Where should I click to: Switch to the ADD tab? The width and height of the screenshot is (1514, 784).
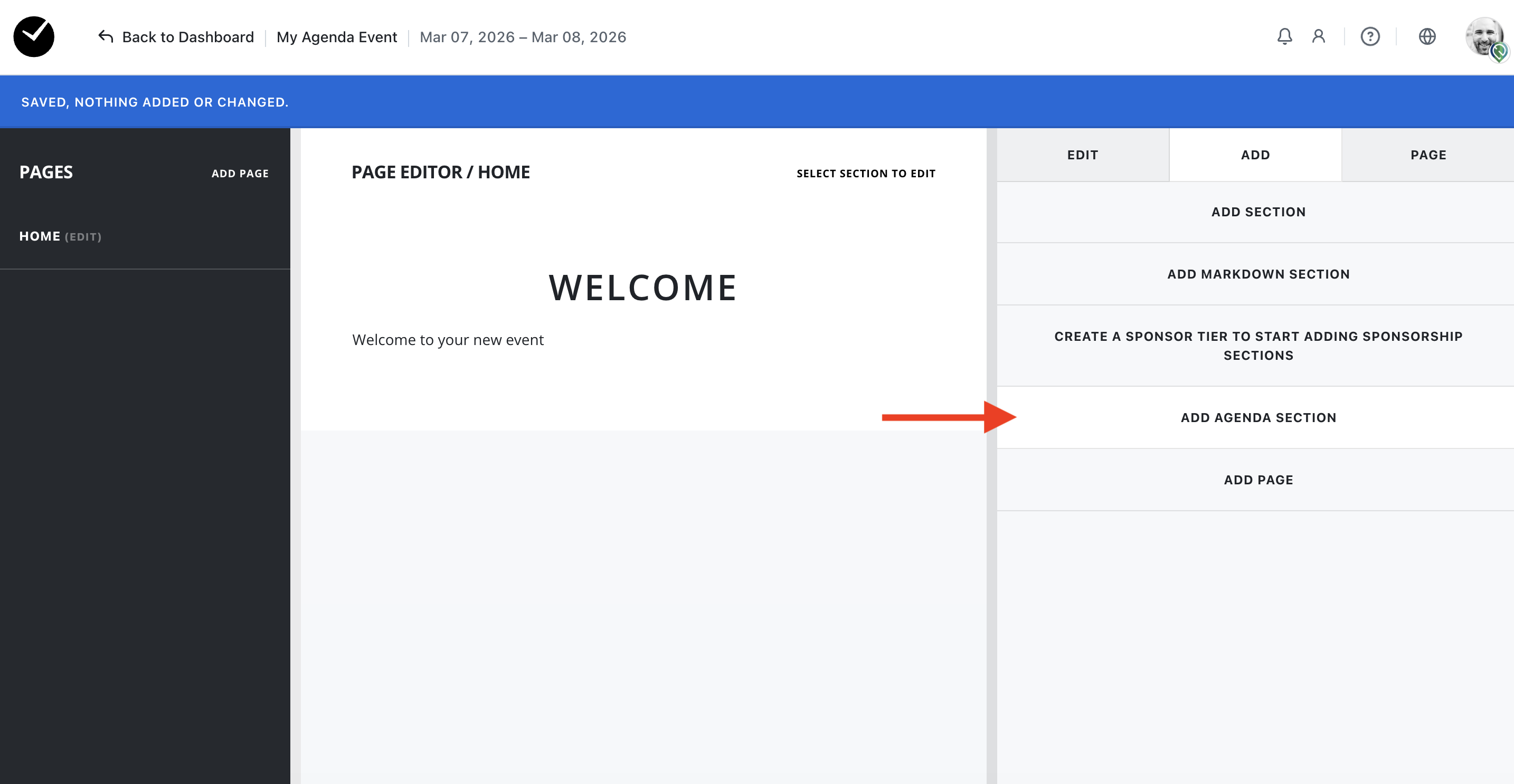click(1255, 155)
